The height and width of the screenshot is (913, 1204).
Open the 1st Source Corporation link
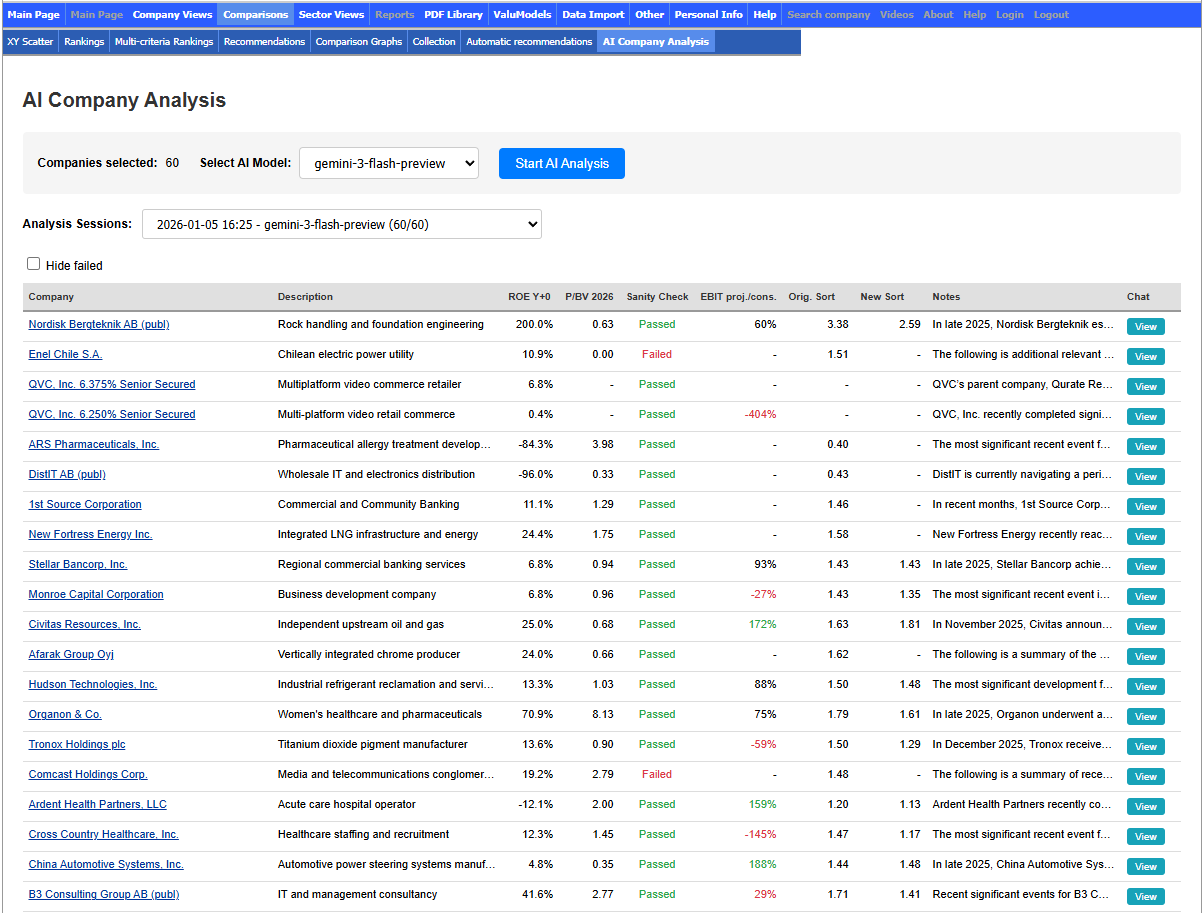point(85,504)
